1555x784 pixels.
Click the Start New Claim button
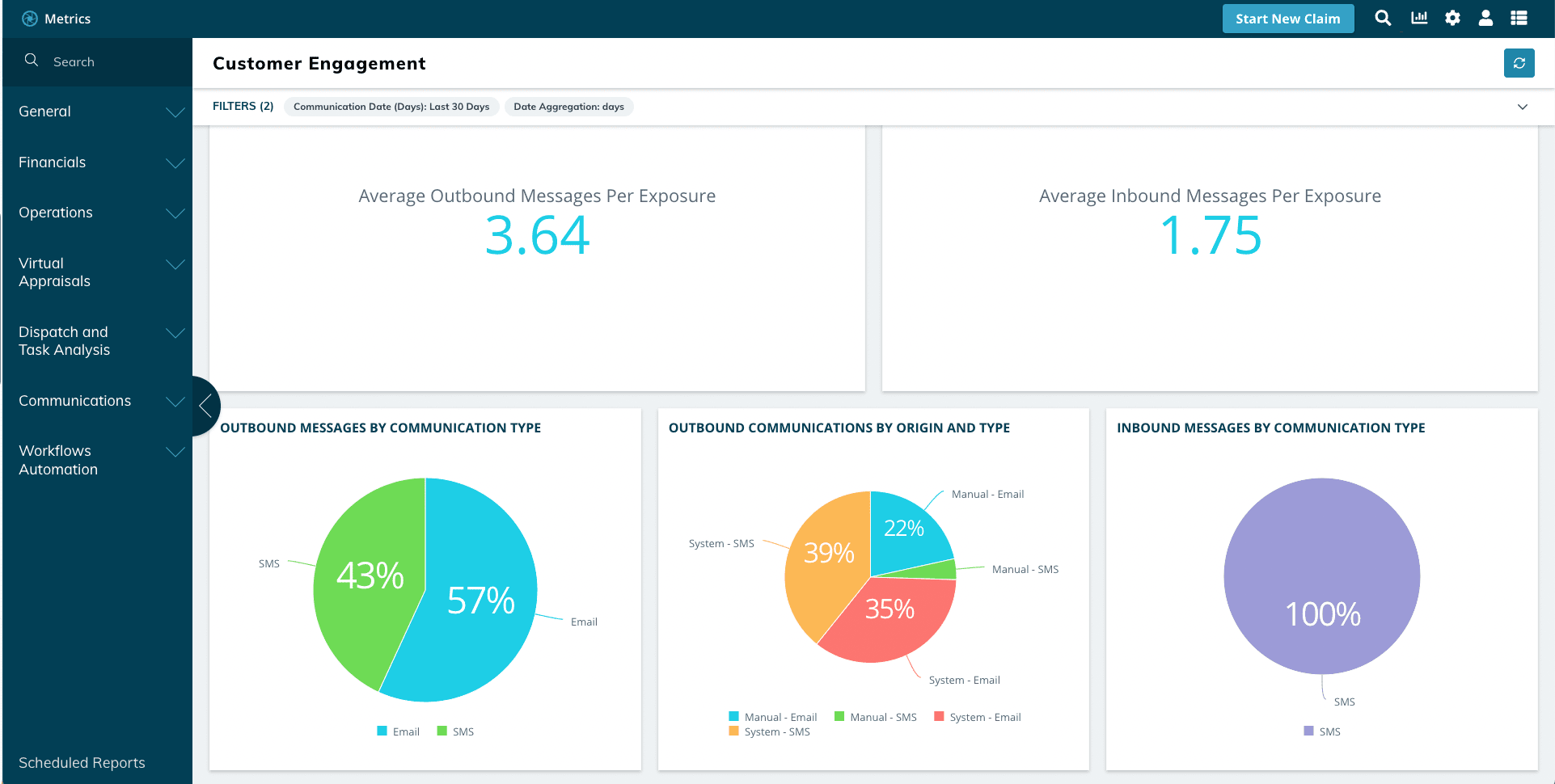1287,18
